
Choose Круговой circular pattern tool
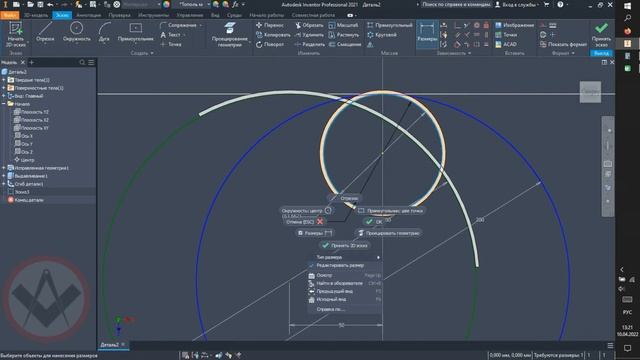click(382, 35)
